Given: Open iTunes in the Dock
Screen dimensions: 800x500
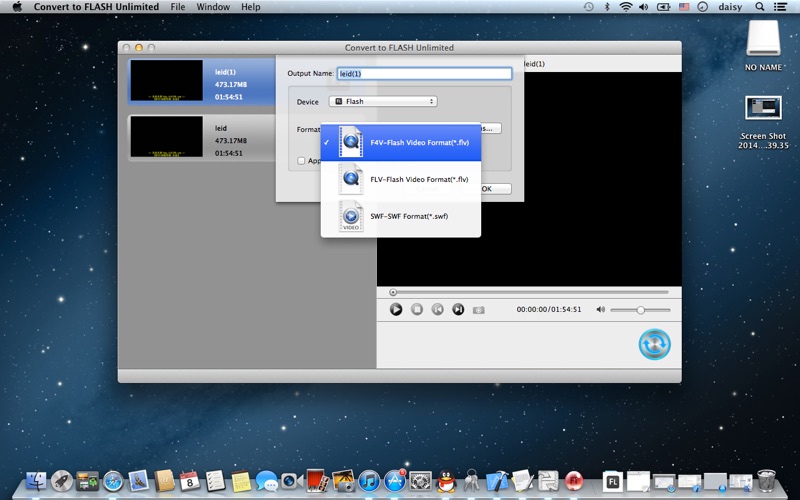Looking at the screenshot, I should click(x=369, y=481).
